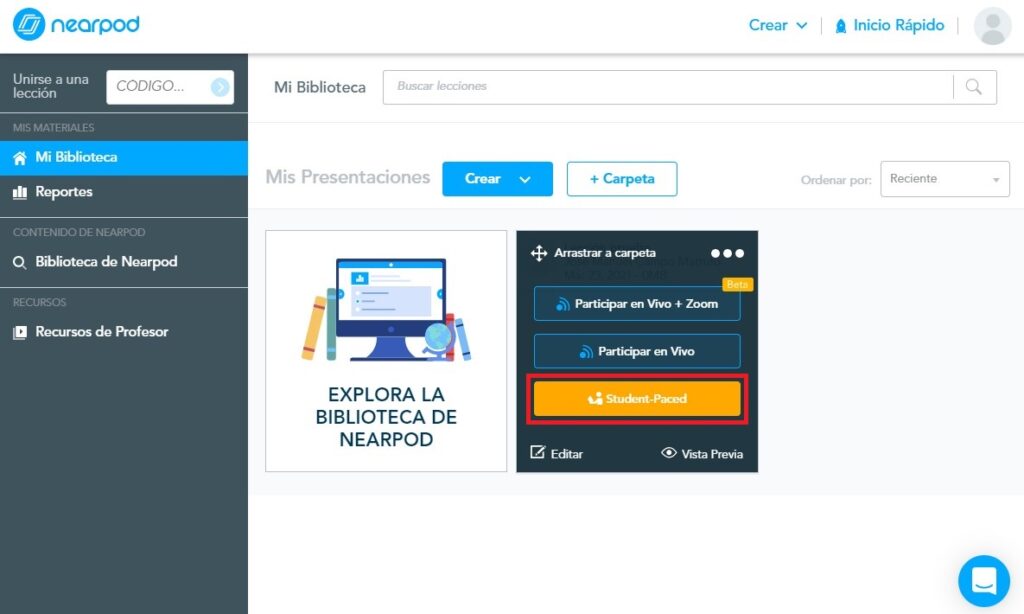Click the Editar pencil icon
This screenshot has height=614, width=1024.
point(538,453)
